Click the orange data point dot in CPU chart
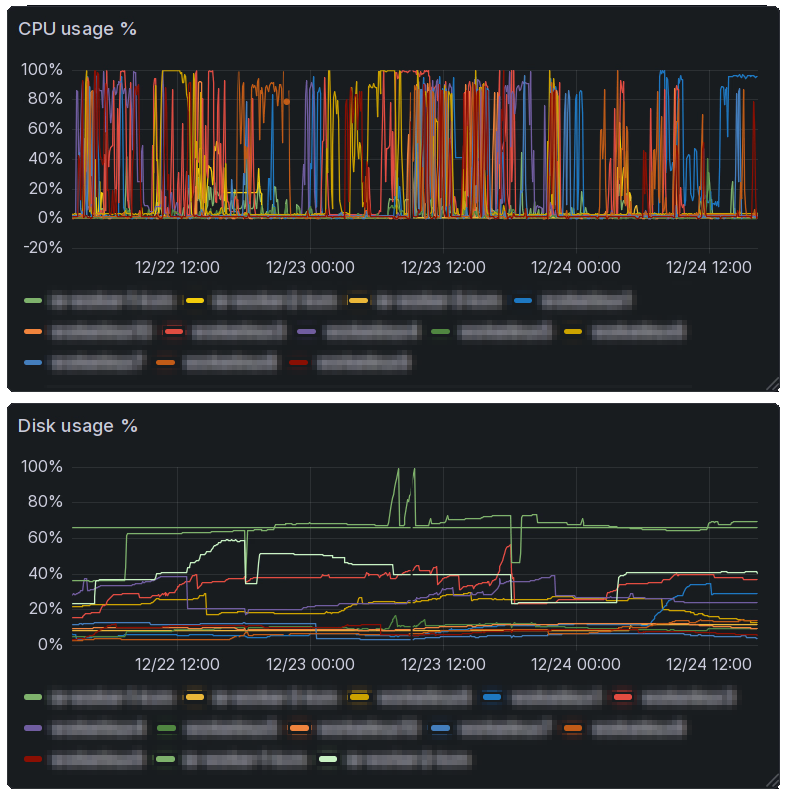The height and width of the screenshot is (794, 787). pos(287,101)
